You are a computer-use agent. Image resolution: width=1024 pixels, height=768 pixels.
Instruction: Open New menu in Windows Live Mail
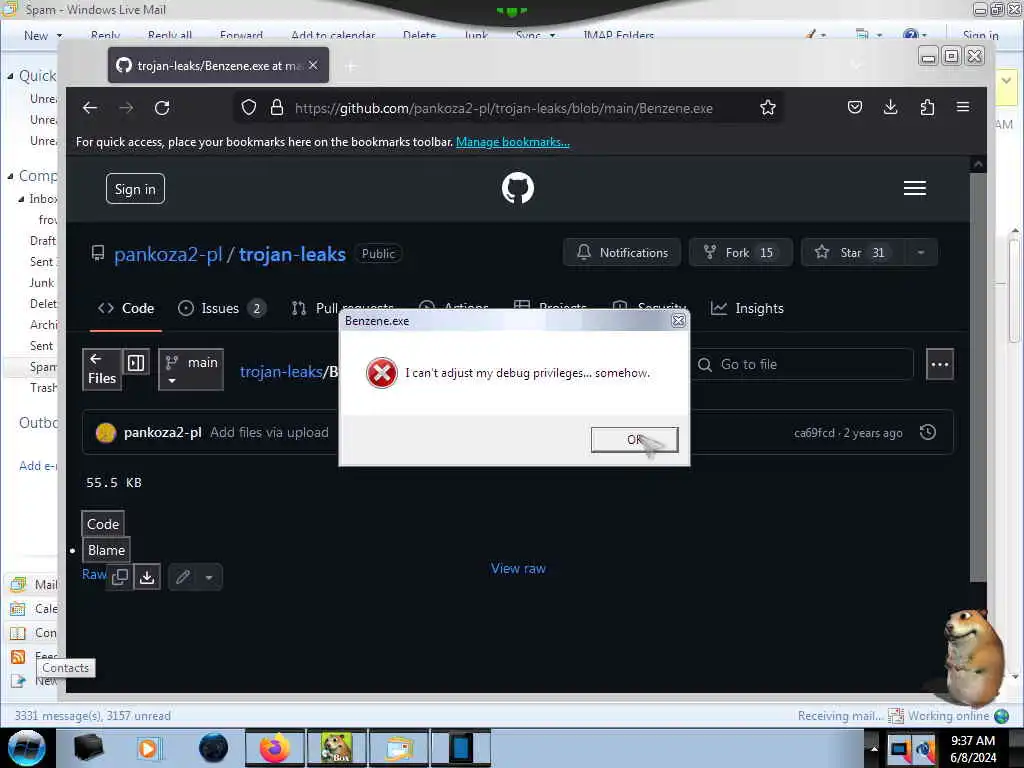[43, 35]
